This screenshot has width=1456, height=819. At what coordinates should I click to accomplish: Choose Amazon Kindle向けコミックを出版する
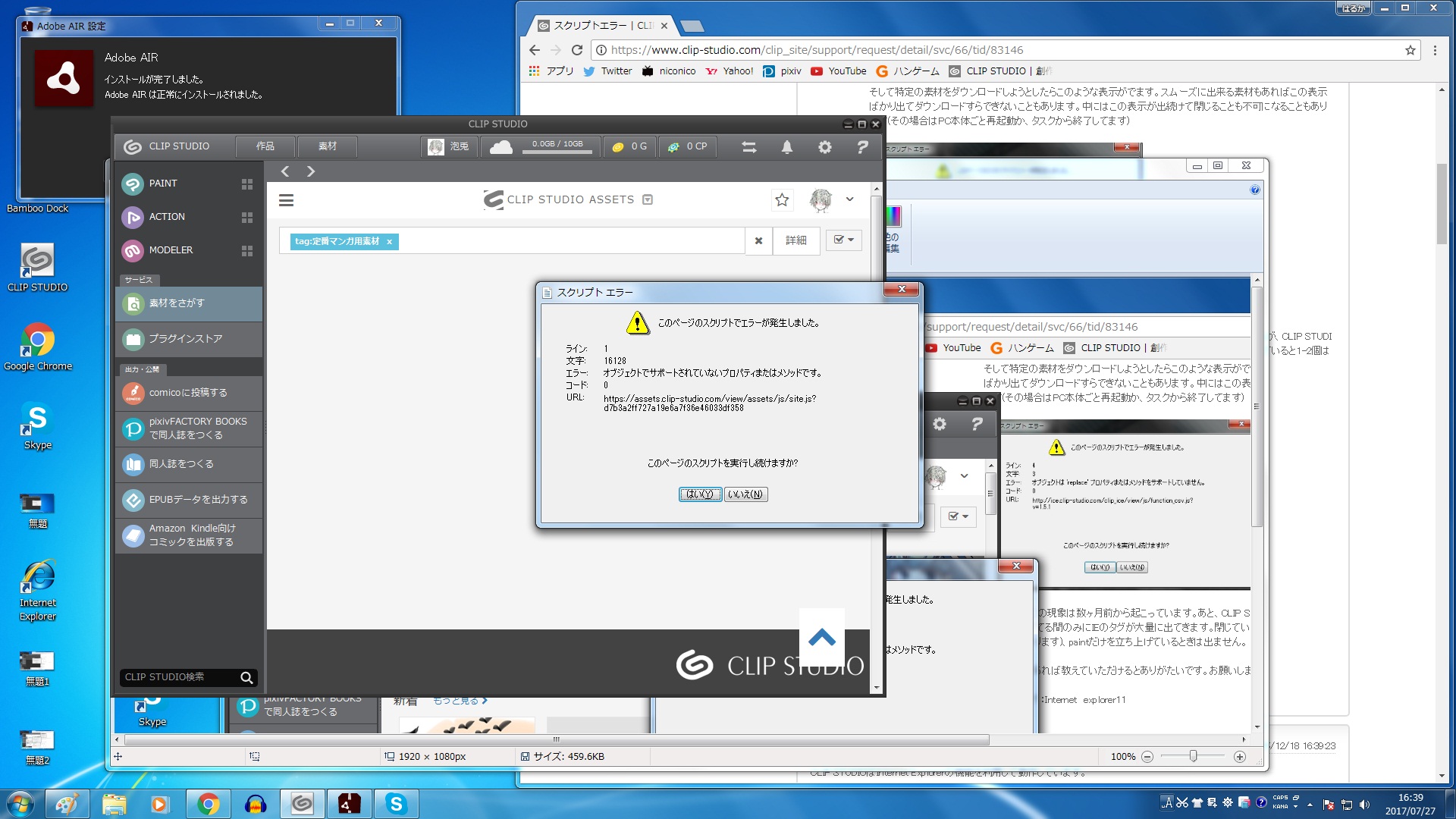[189, 535]
